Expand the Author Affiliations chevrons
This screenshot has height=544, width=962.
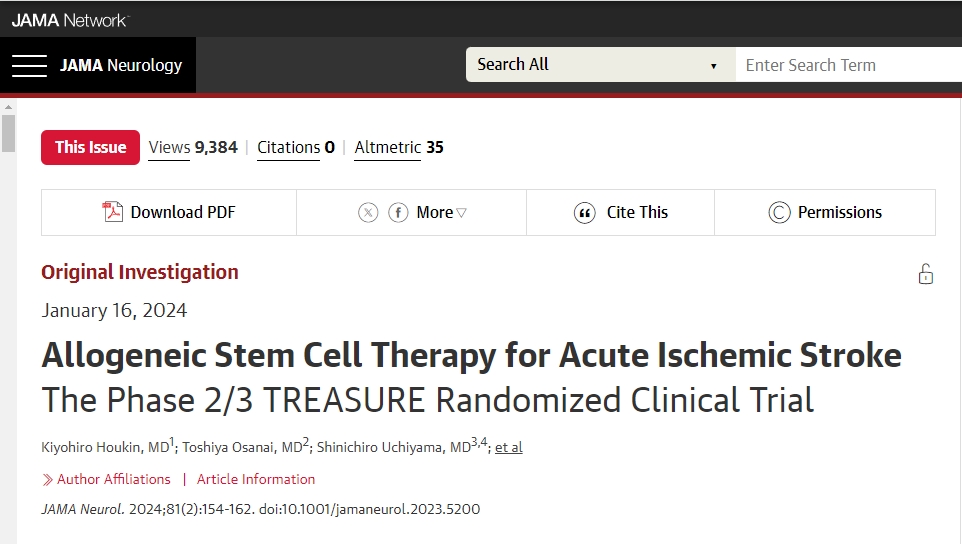[x=48, y=479]
